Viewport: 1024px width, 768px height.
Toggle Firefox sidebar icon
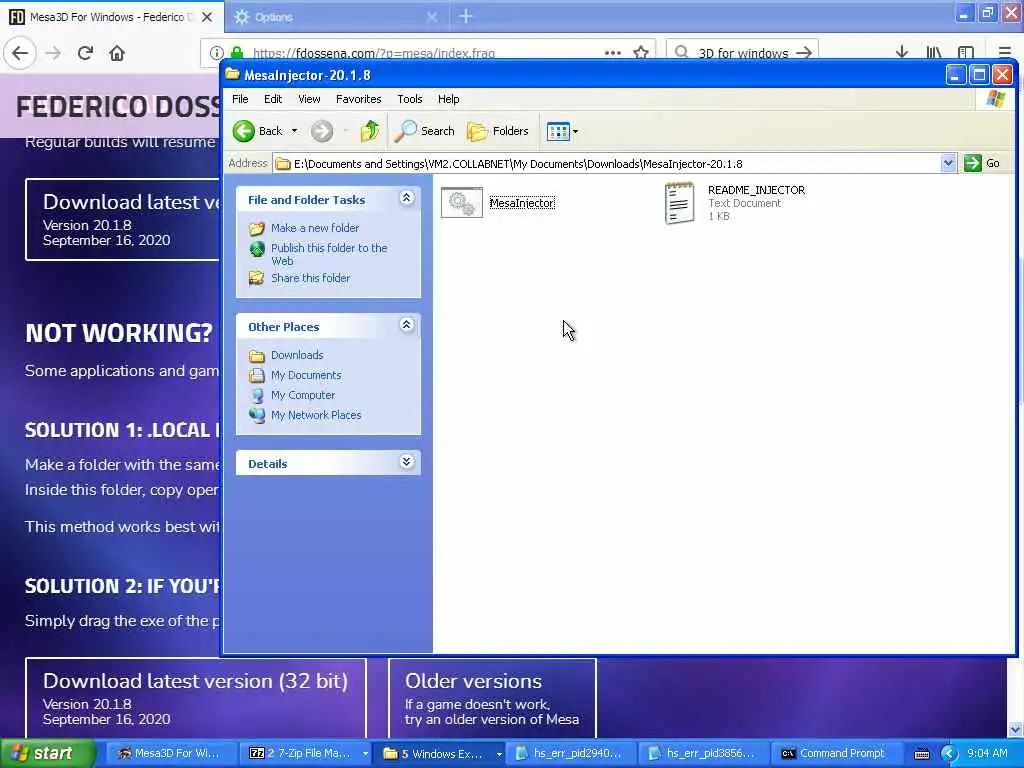tap(966, 52)
